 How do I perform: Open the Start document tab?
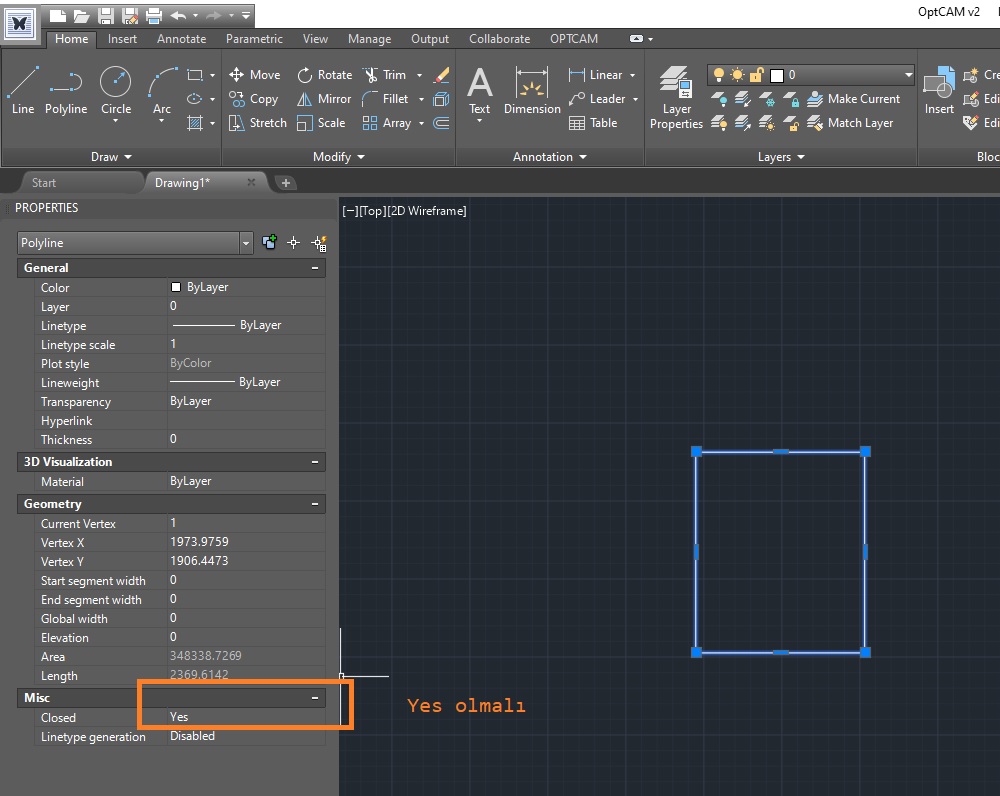44,183
